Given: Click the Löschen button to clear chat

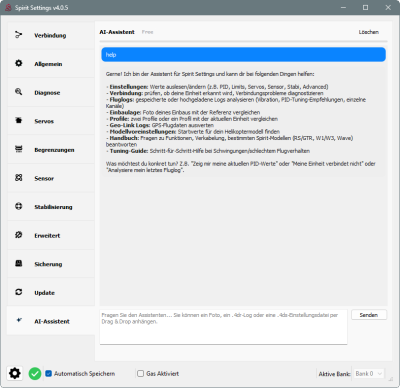Looking at the screenshot, I should tap(369, 32).
